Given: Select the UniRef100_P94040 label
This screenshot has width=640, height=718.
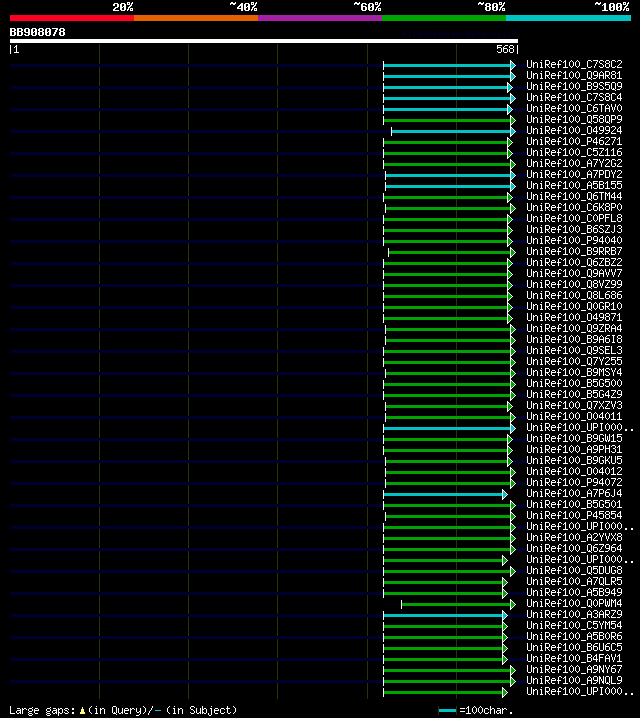Looking at the screenshot, I should (574, 240).
